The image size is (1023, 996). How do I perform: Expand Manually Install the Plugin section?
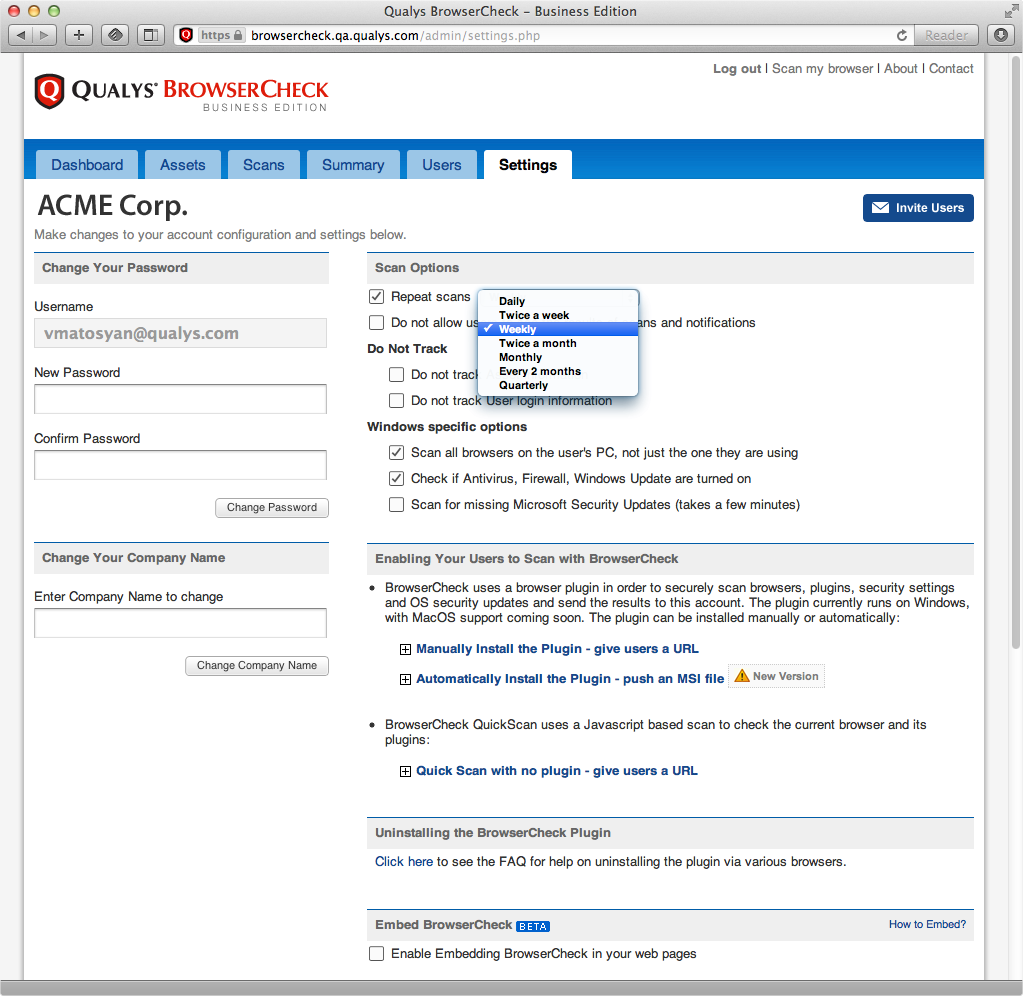pos(405,649)
